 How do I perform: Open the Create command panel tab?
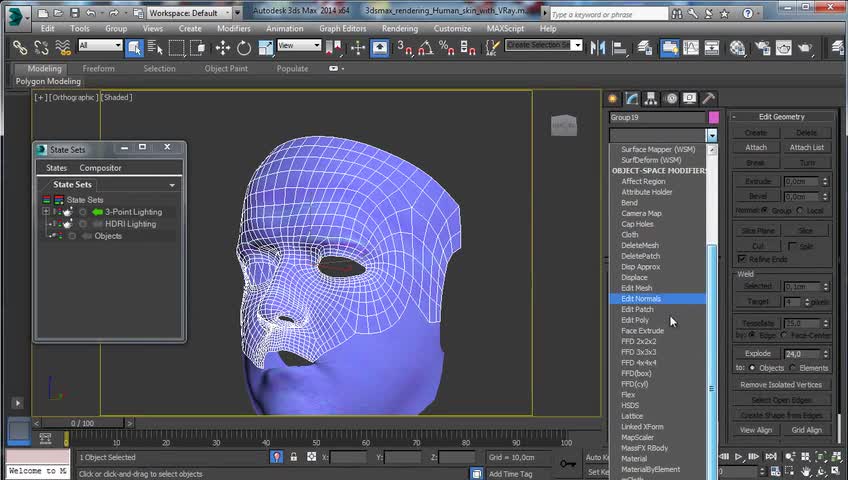point(613,98)
